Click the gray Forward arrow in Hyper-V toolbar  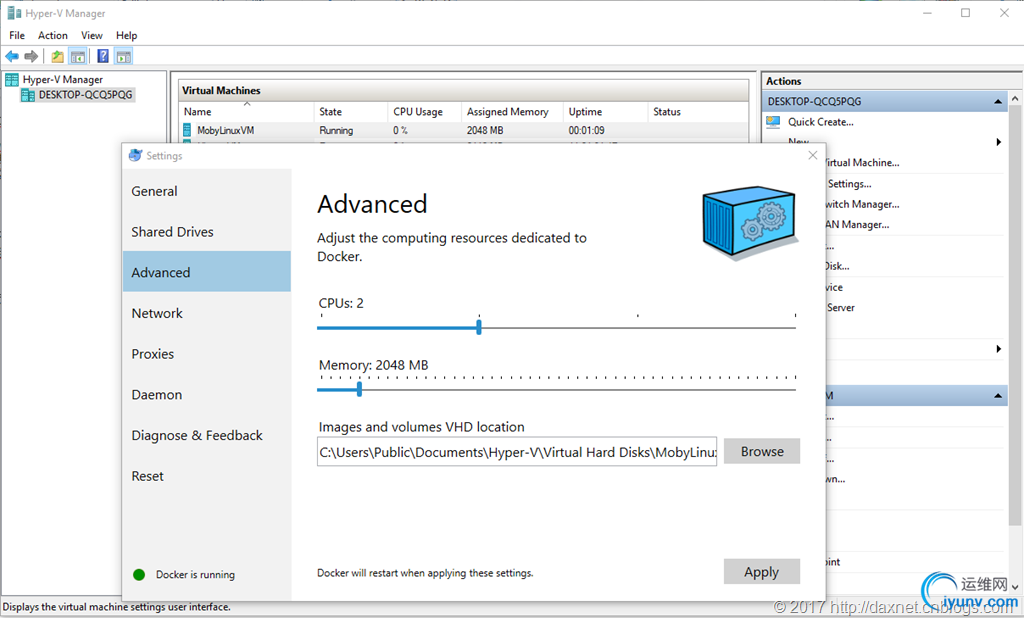(x=31, y=56)
